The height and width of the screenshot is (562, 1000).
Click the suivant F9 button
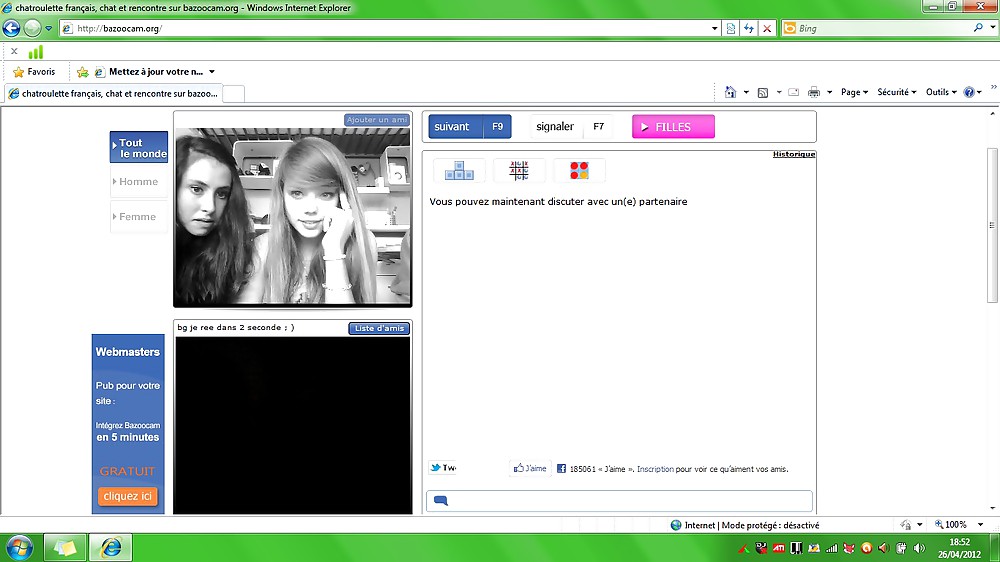pyautogui.click(x=470, y=126)
